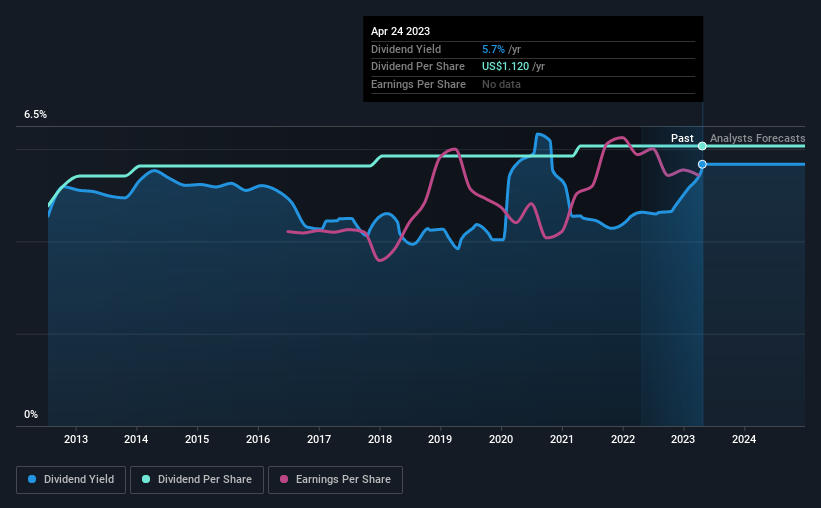This screenshot has width=821, height=508.
Task: Click the teal dividend per share data point marker
Action: (702, 146)
